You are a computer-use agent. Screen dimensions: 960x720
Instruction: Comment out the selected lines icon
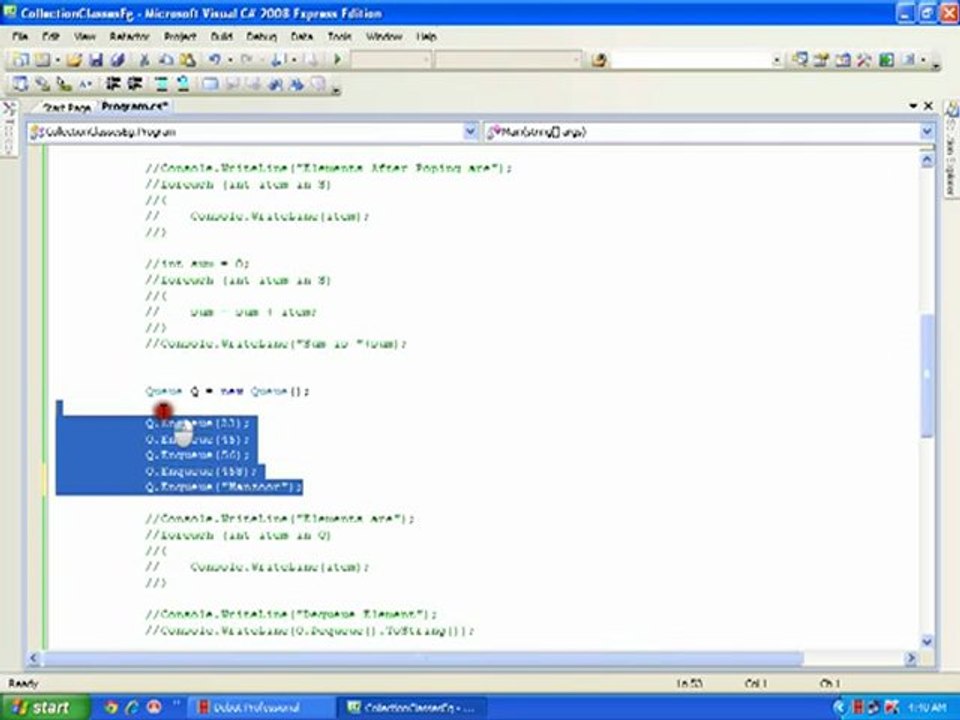(x=161, y=84)
